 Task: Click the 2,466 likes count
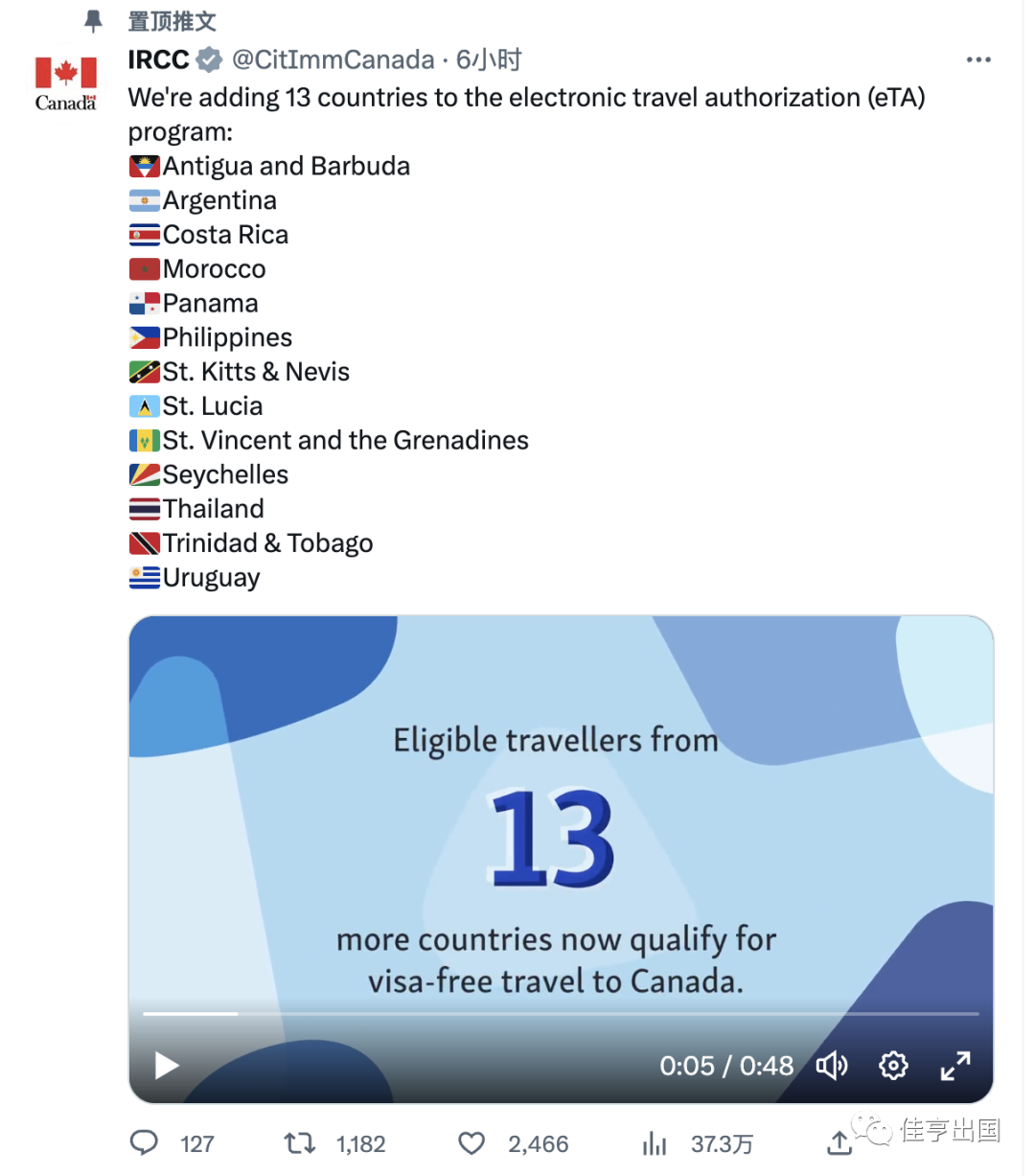click(x=539, y=1143)
